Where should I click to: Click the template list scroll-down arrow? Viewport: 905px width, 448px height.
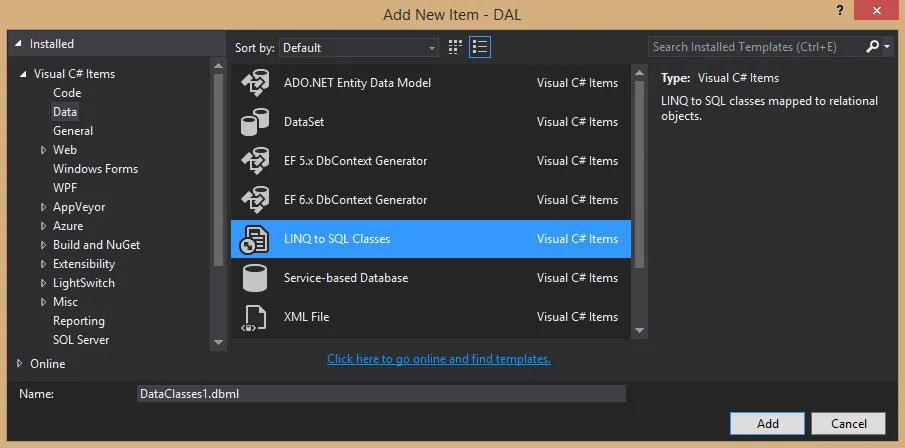639,331
